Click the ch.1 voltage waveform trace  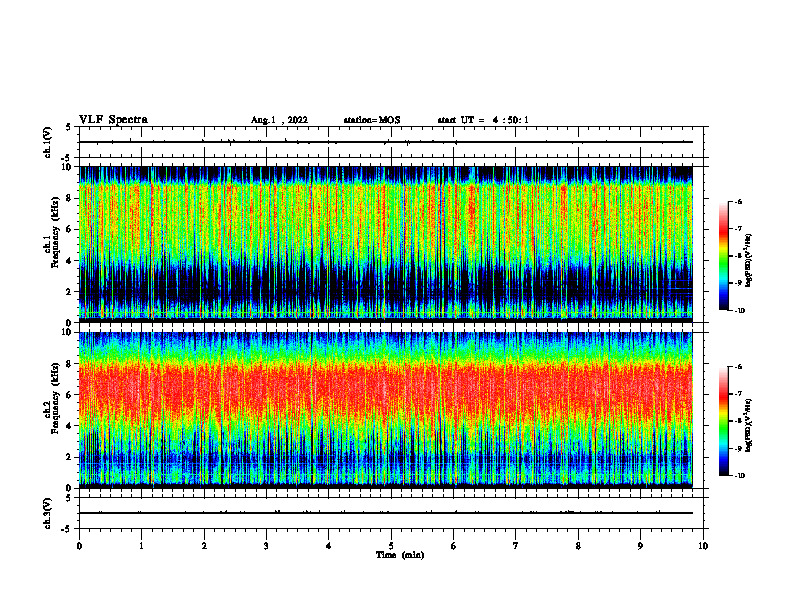tap(386, 142)
